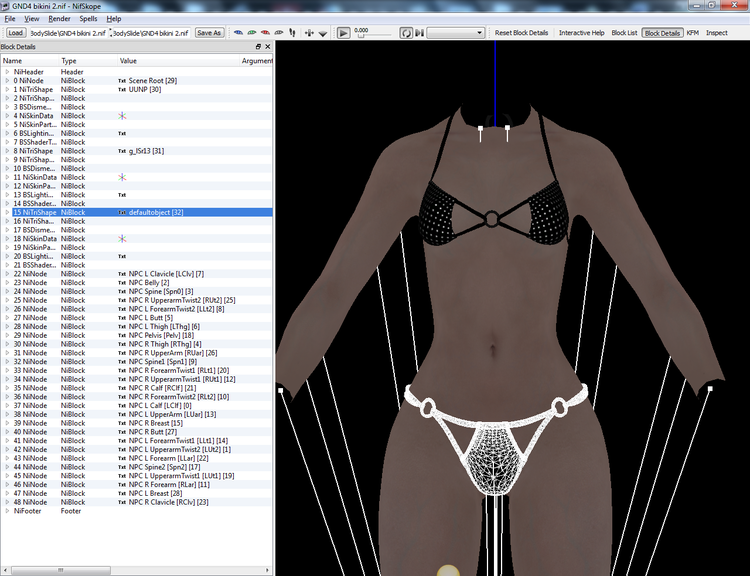
Task: Click Reset Block Details
Action: (521, 33)
